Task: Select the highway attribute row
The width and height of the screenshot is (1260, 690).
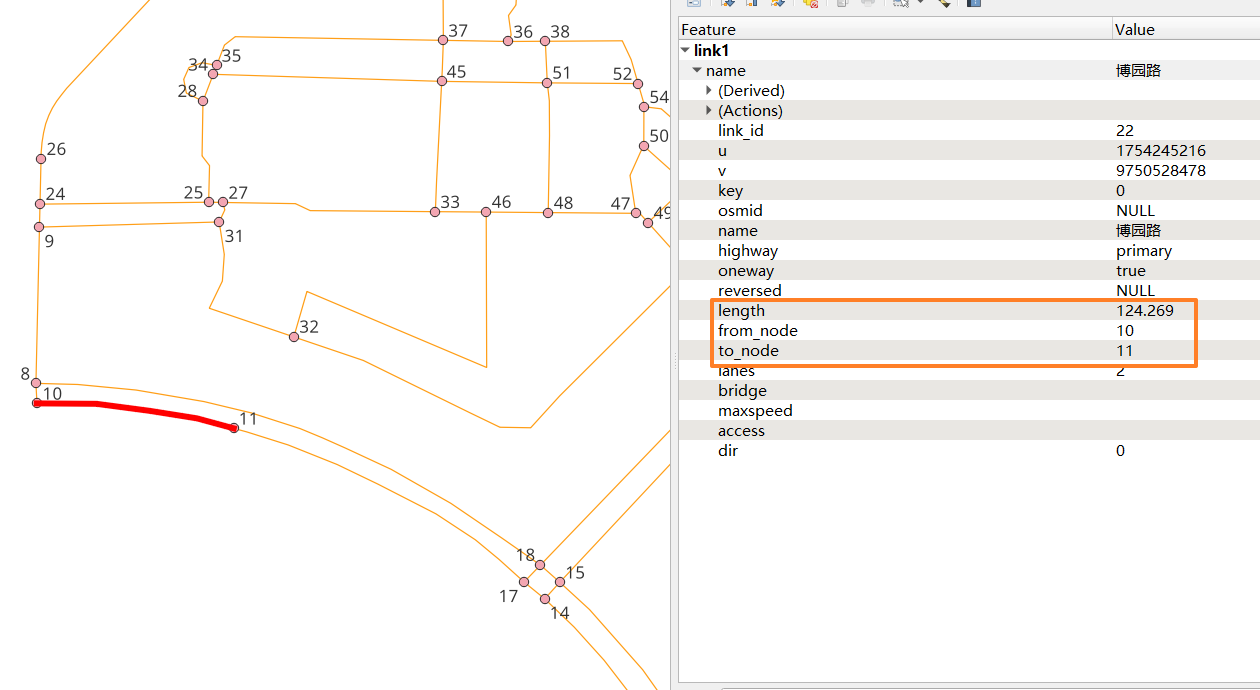Action: coord(969,250)
